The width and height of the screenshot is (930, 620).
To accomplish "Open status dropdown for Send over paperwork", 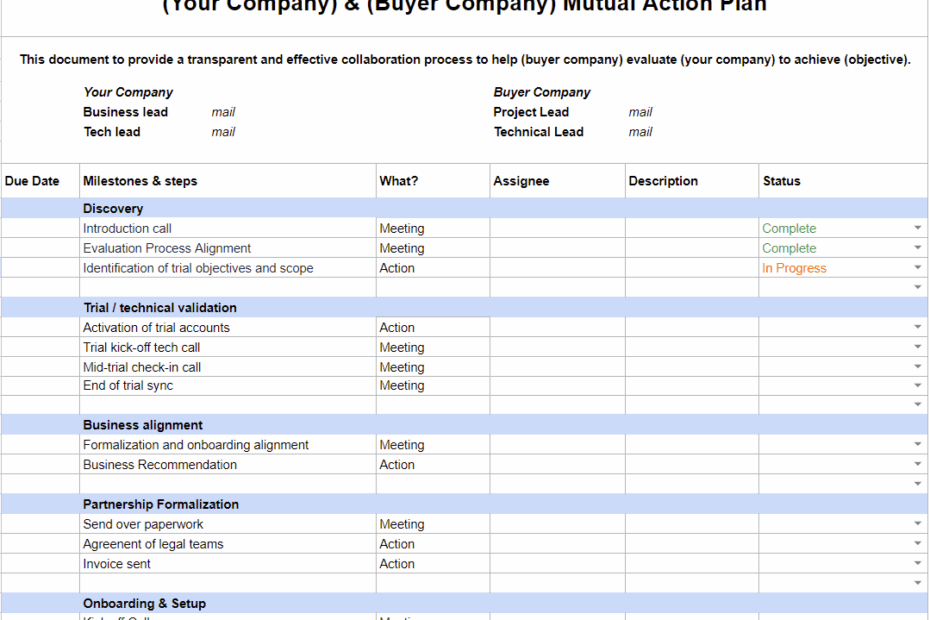I will click(x=917, y=523).
